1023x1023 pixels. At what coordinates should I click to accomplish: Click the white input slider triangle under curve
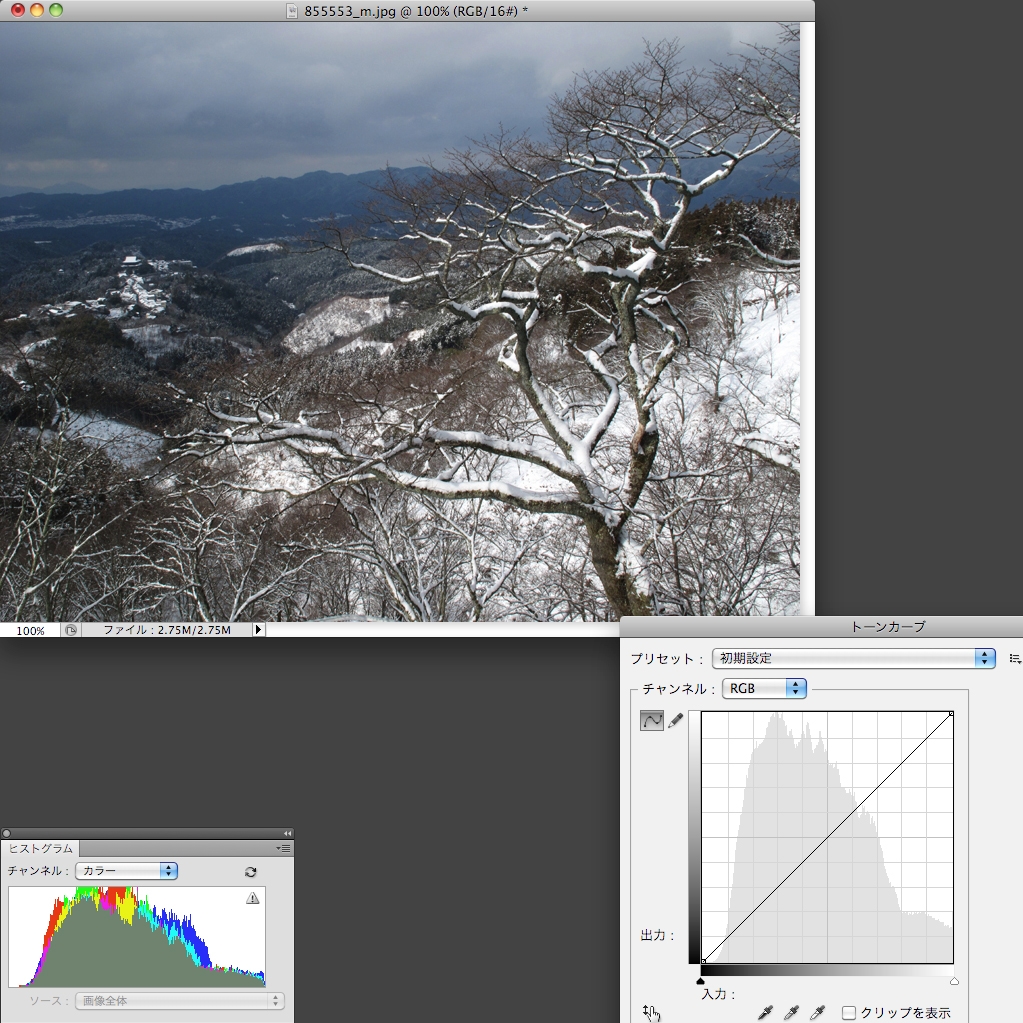pos(954,981)
